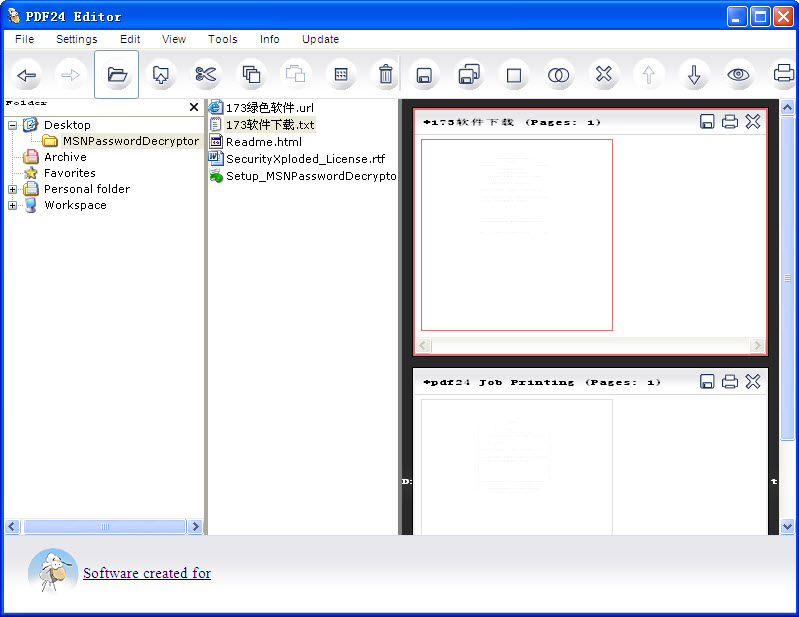The image size is (799, 617).
Task: Toggle preview with the eye icon
Action: pyautogui.click(x=738, y=75)
